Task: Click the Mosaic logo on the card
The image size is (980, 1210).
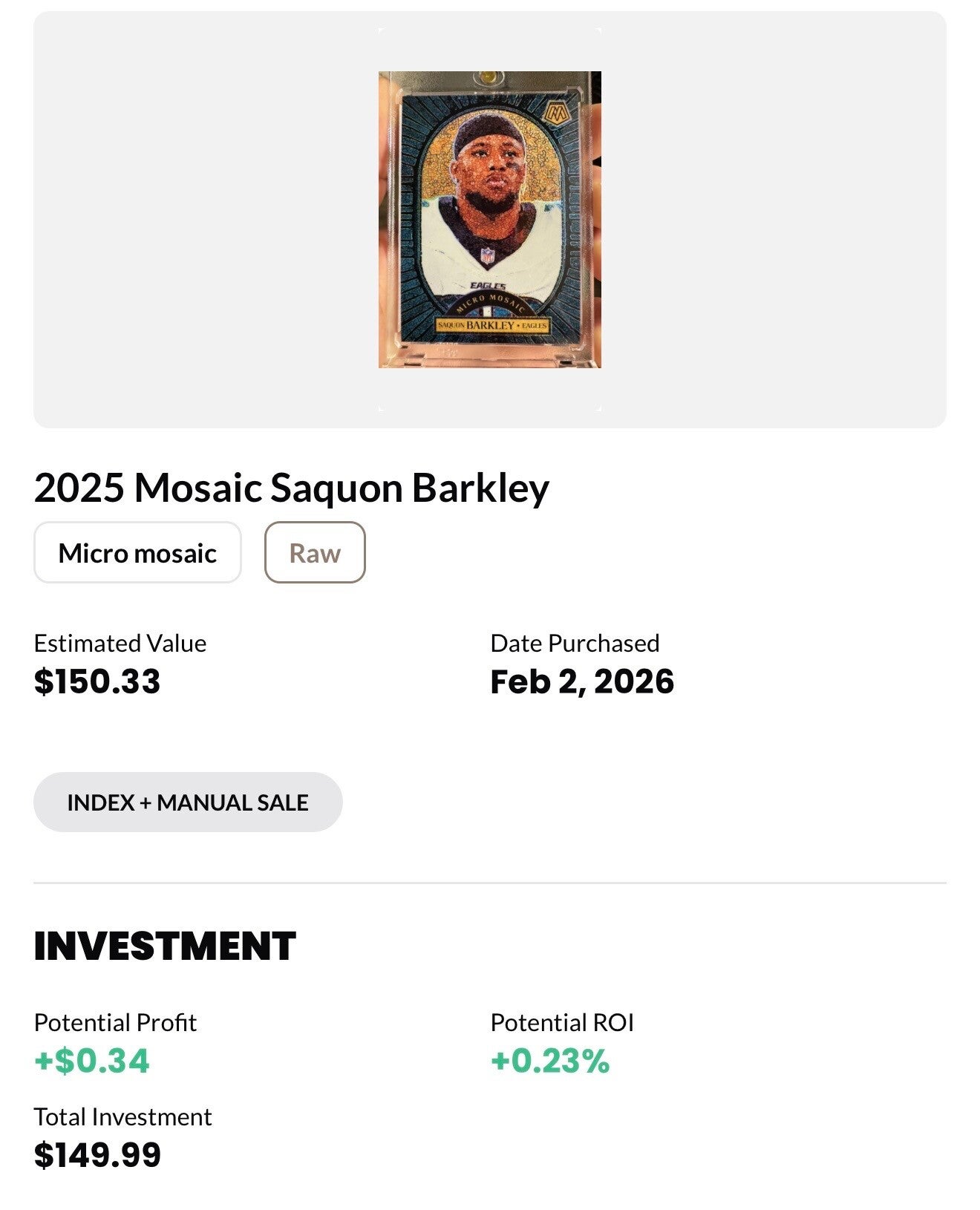Action: 555,114
